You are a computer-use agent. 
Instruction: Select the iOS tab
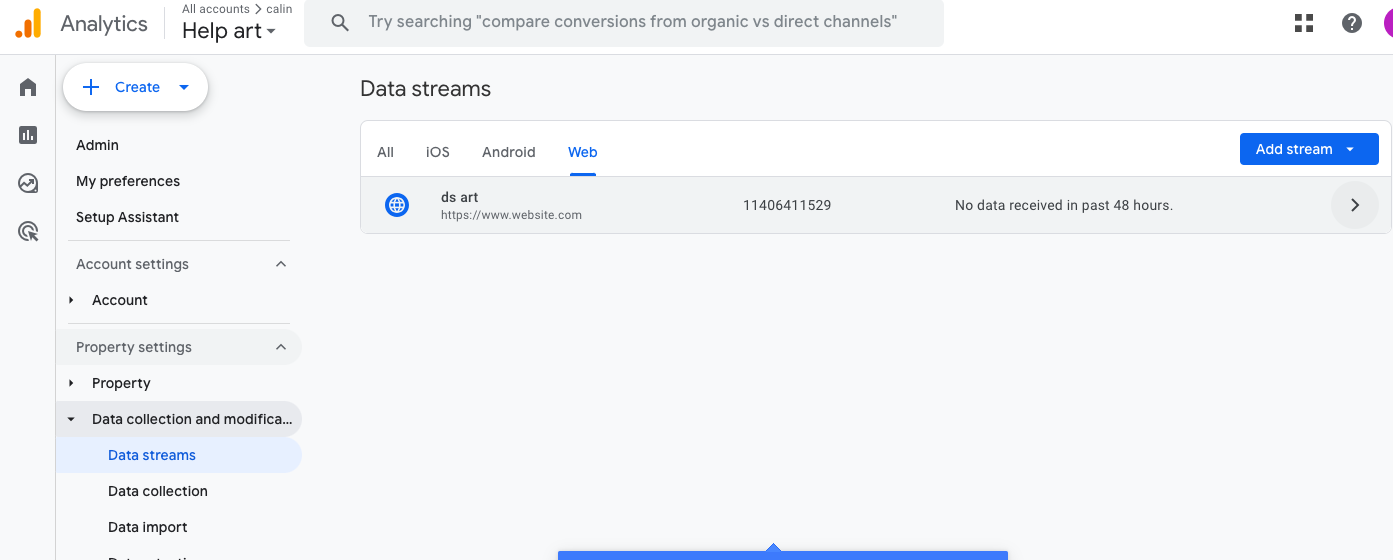[x=438, y=152]
